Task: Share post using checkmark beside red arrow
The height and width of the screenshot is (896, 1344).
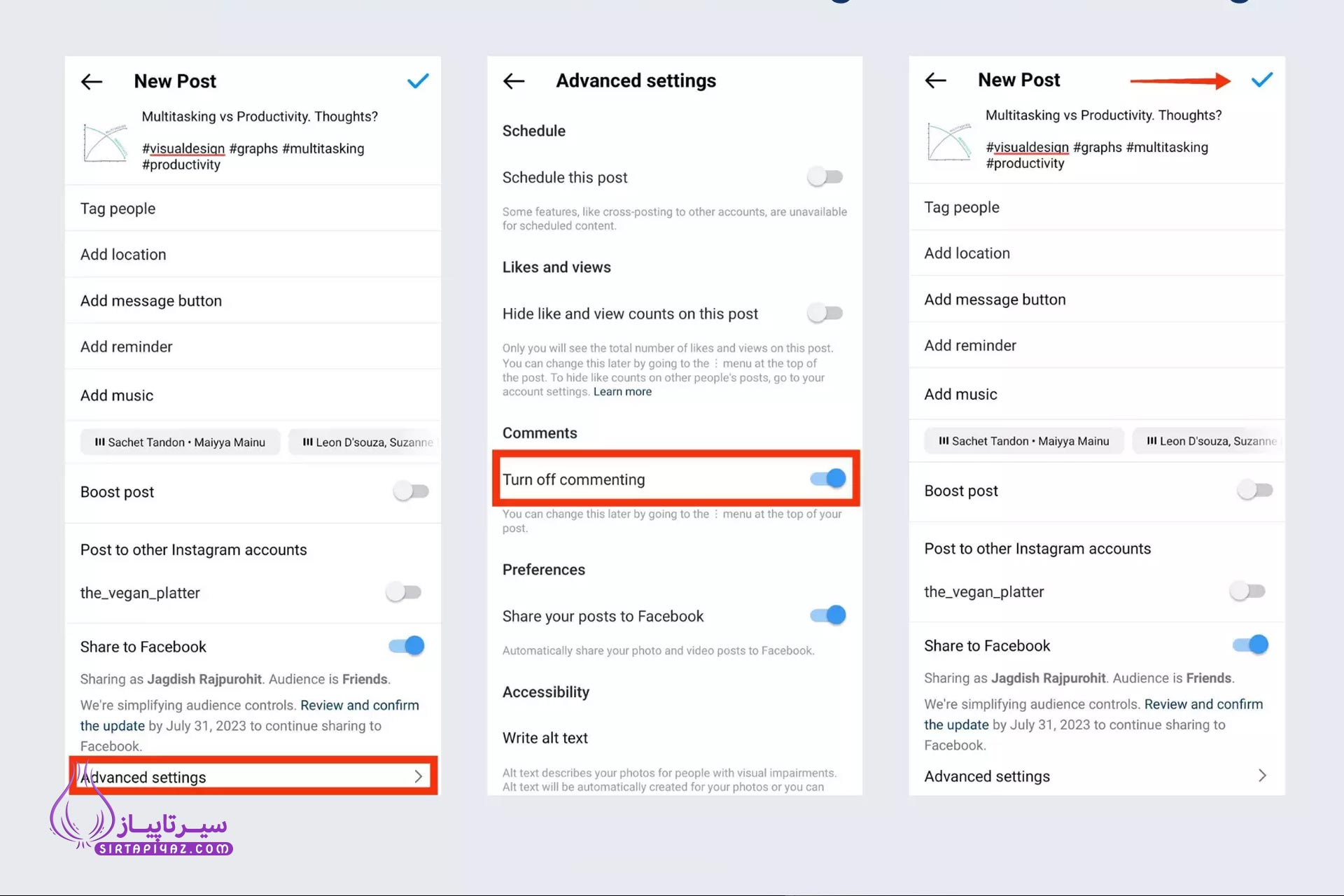Action: [x=1262, y=80]
